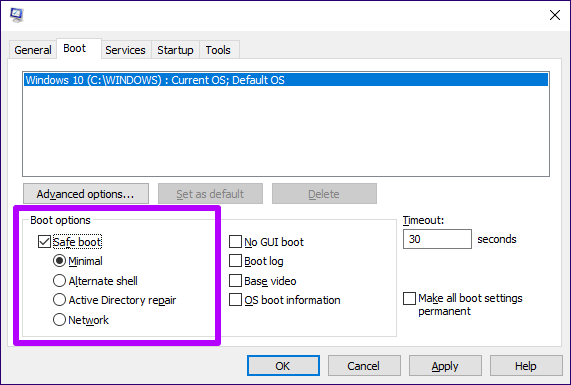Viewport: 571px width, 385px height.
Task: Check OS boot information box
Action: (x=235, y=300)
